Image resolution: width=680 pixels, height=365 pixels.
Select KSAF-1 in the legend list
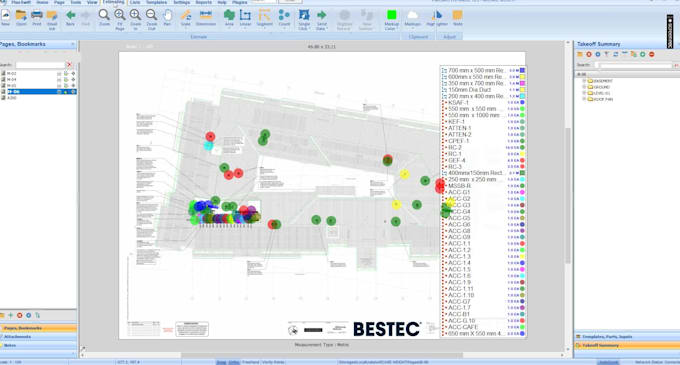tap(458, 102)
